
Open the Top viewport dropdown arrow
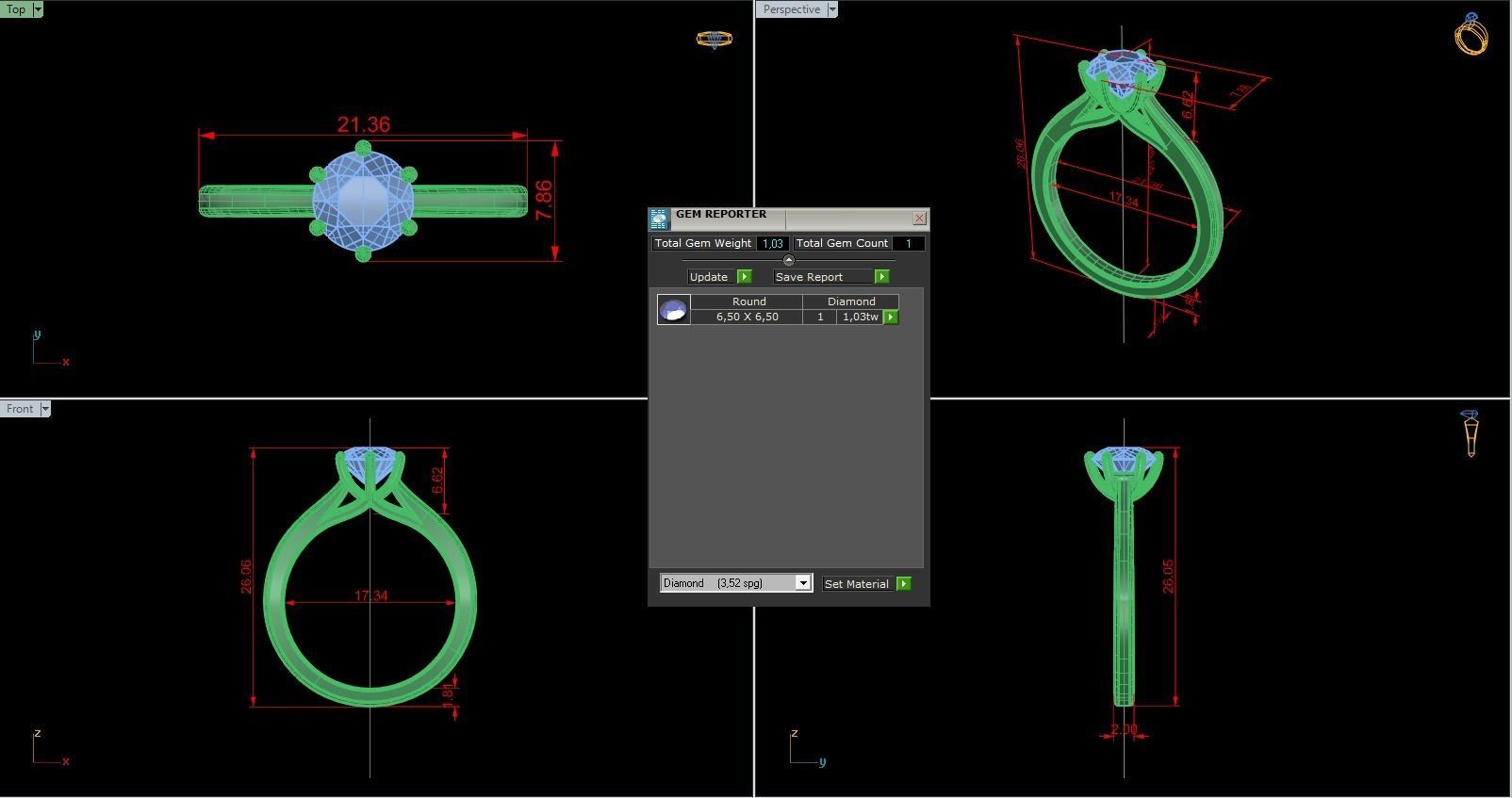pyautogui.click(x=38, y=9)
